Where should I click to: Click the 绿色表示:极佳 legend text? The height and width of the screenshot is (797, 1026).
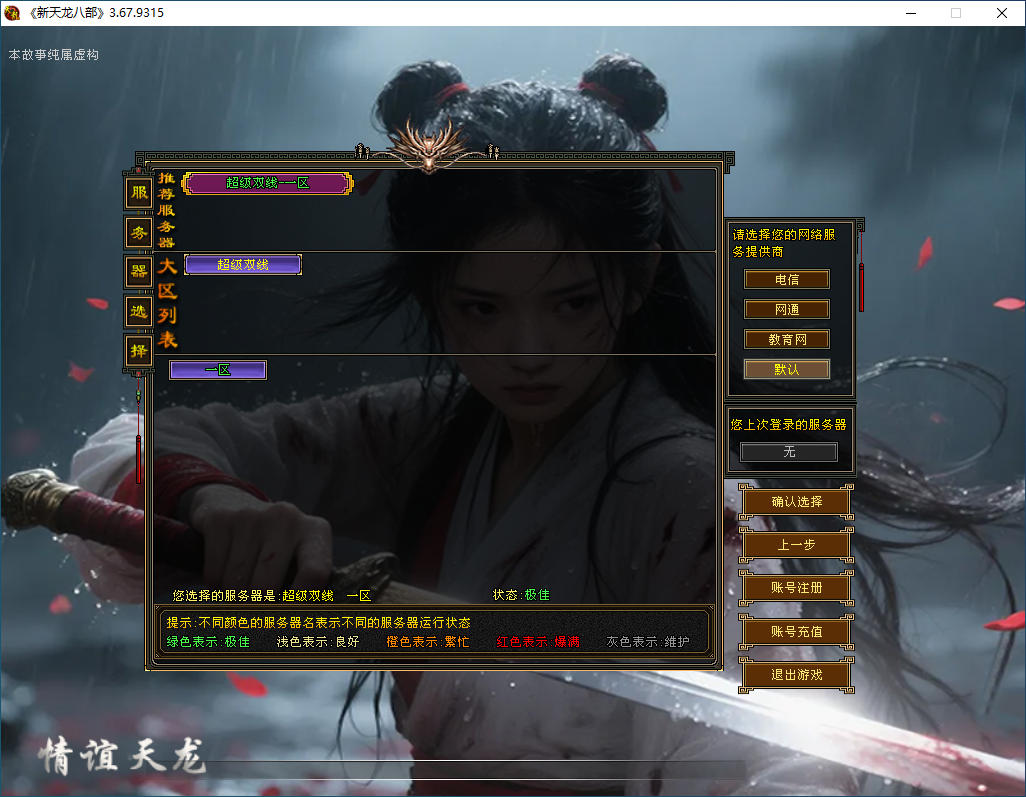(208, 642)
